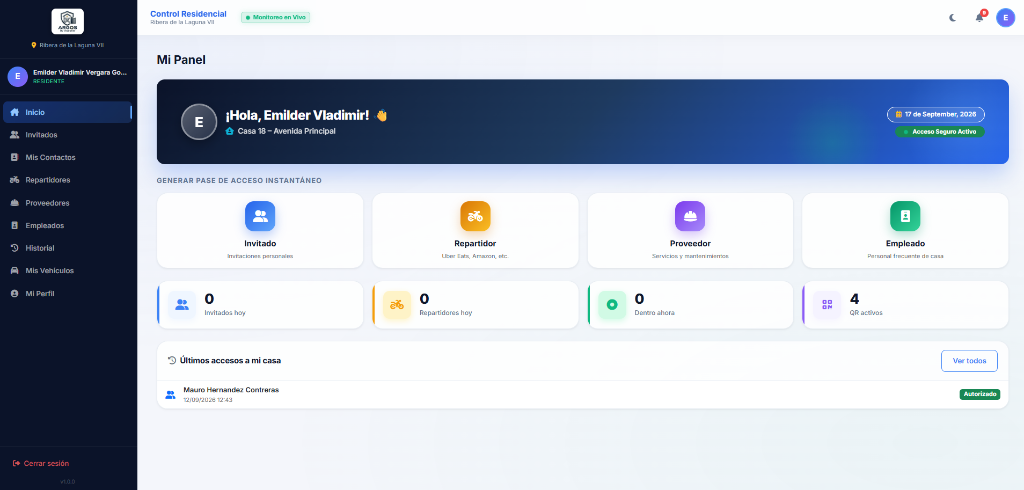Image resolution: width=1024 pixels, height=490 pixels.
Task: Click the Repartidores hoy motorcycle stat icon
Action: pyautogui.click(x=397, y=304)
